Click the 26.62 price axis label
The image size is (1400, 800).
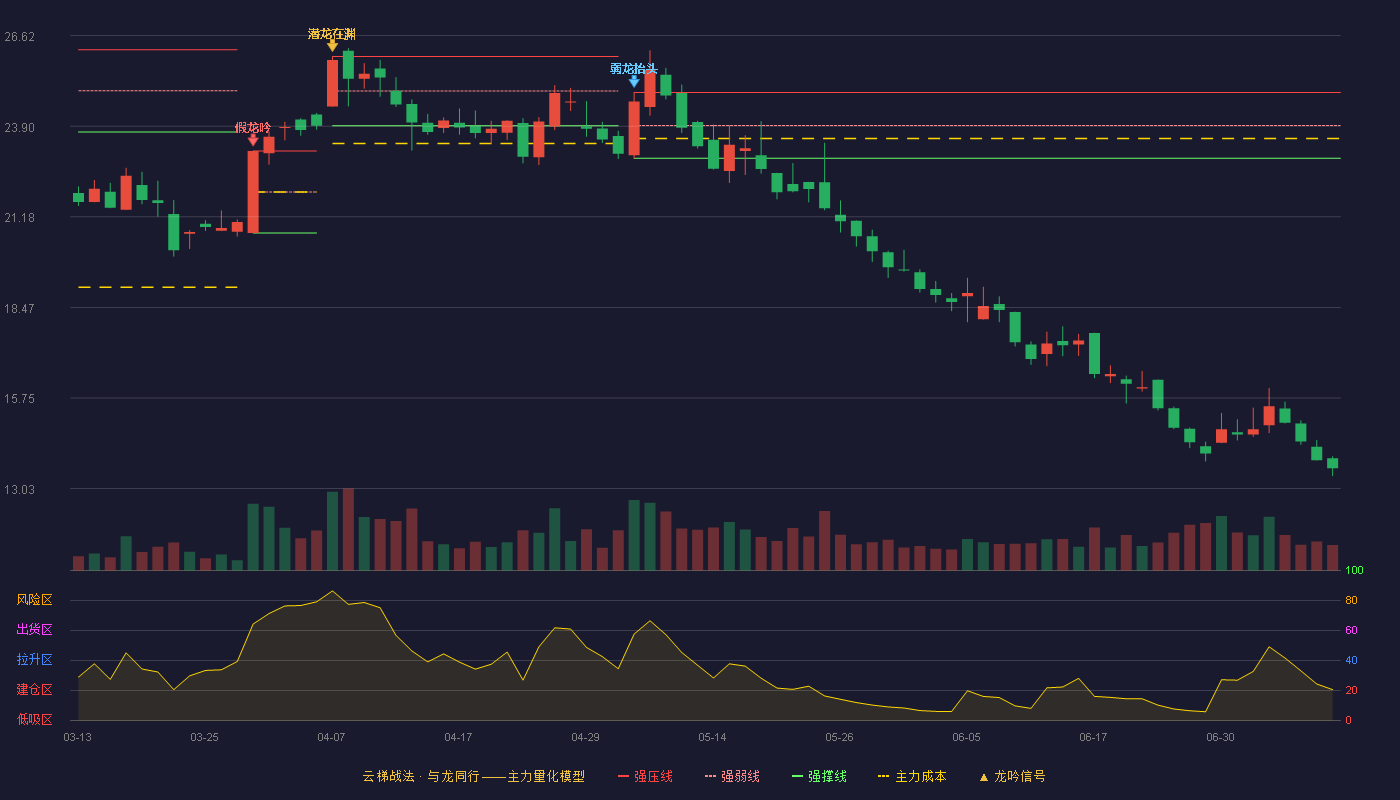20,37
